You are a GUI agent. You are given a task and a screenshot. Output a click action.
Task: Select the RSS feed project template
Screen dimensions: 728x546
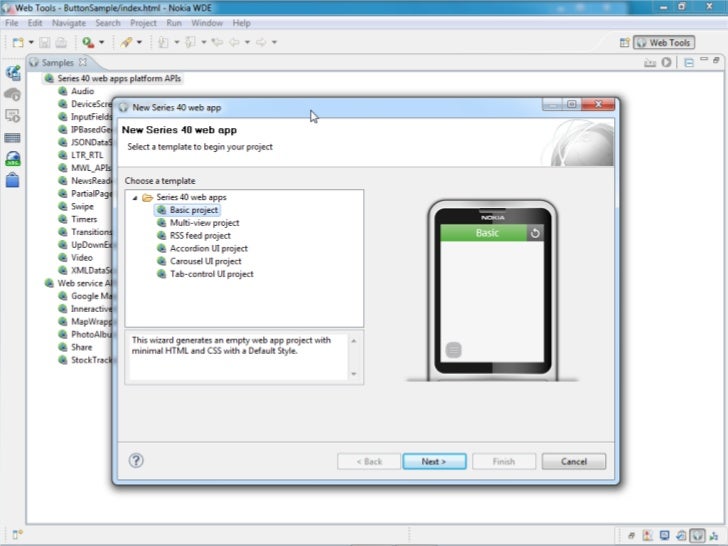200,235
